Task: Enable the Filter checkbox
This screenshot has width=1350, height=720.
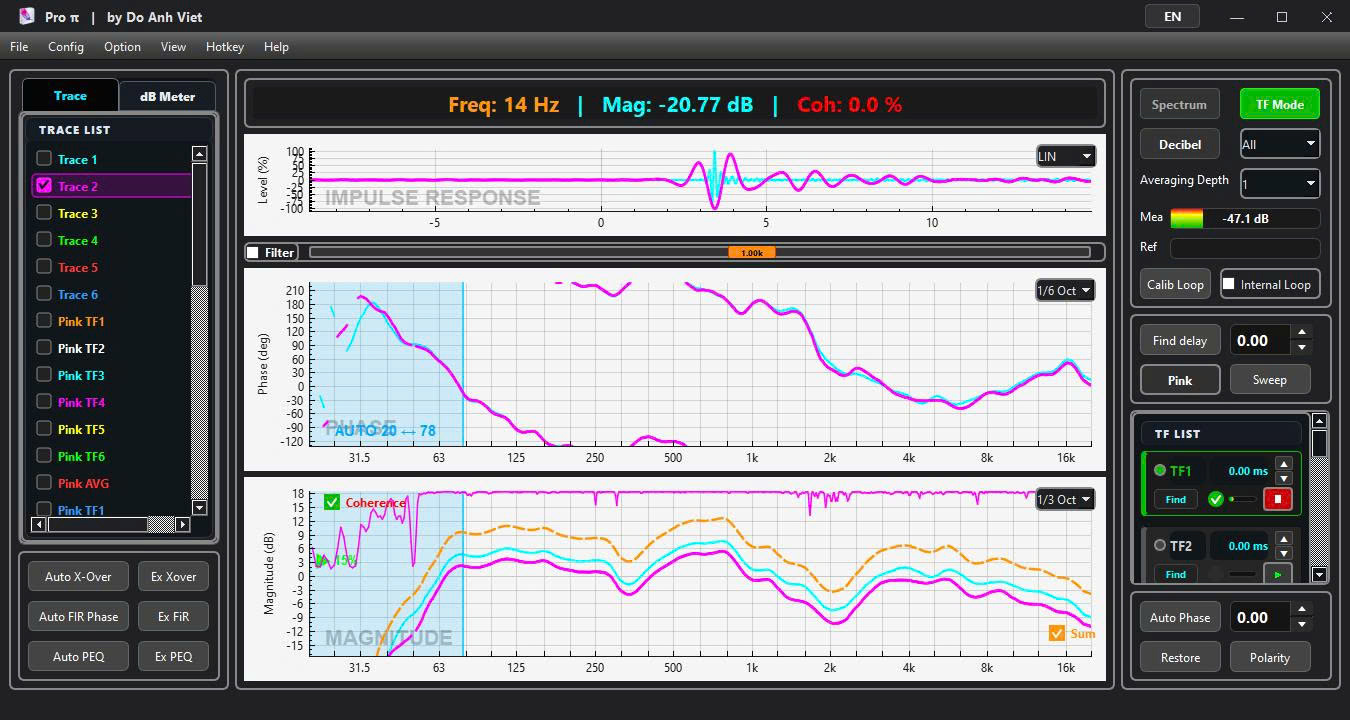Action: click(253, 252)
